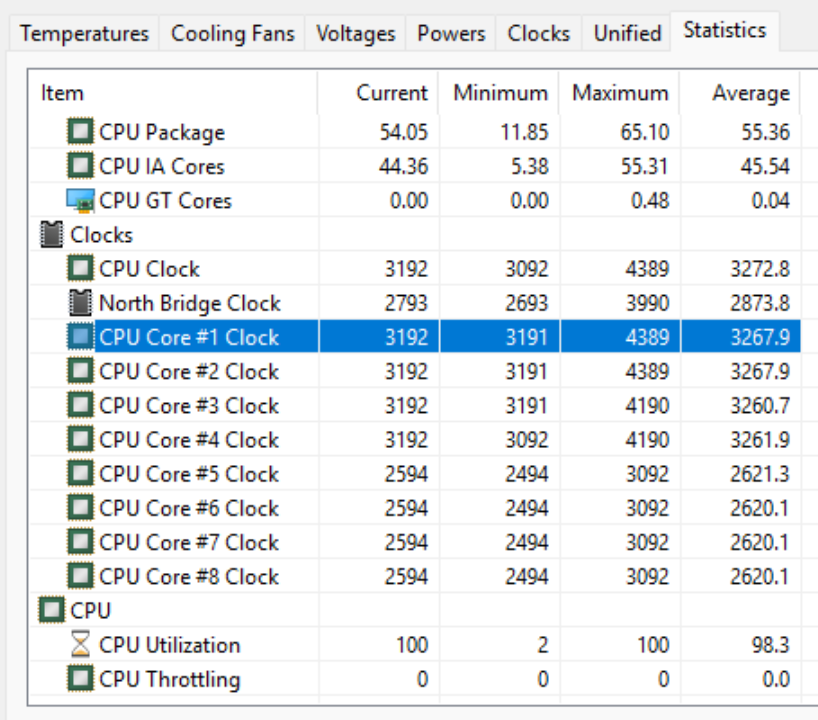This screenshot has width=818, height=720.
Task: Click the Average column header
Action: [x=750, y=93]
